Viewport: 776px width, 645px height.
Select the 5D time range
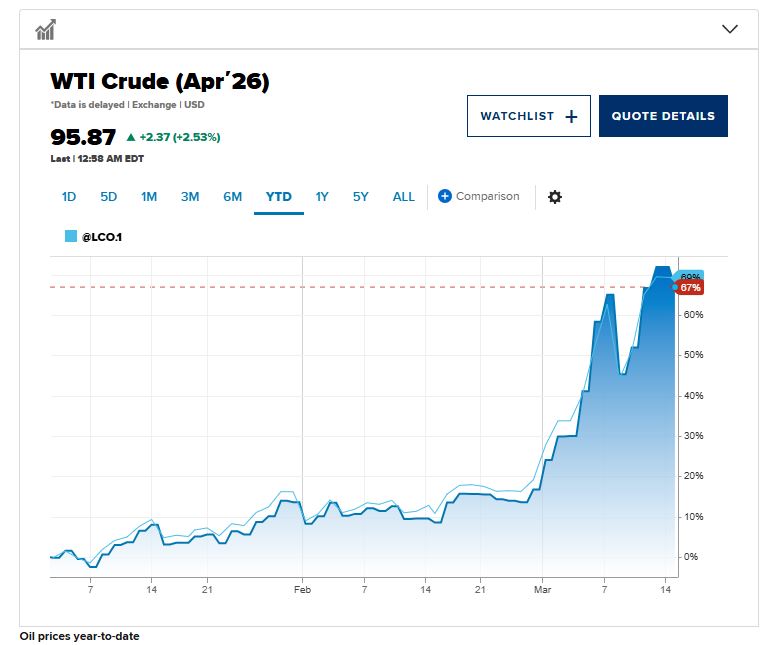click(108, 197)
